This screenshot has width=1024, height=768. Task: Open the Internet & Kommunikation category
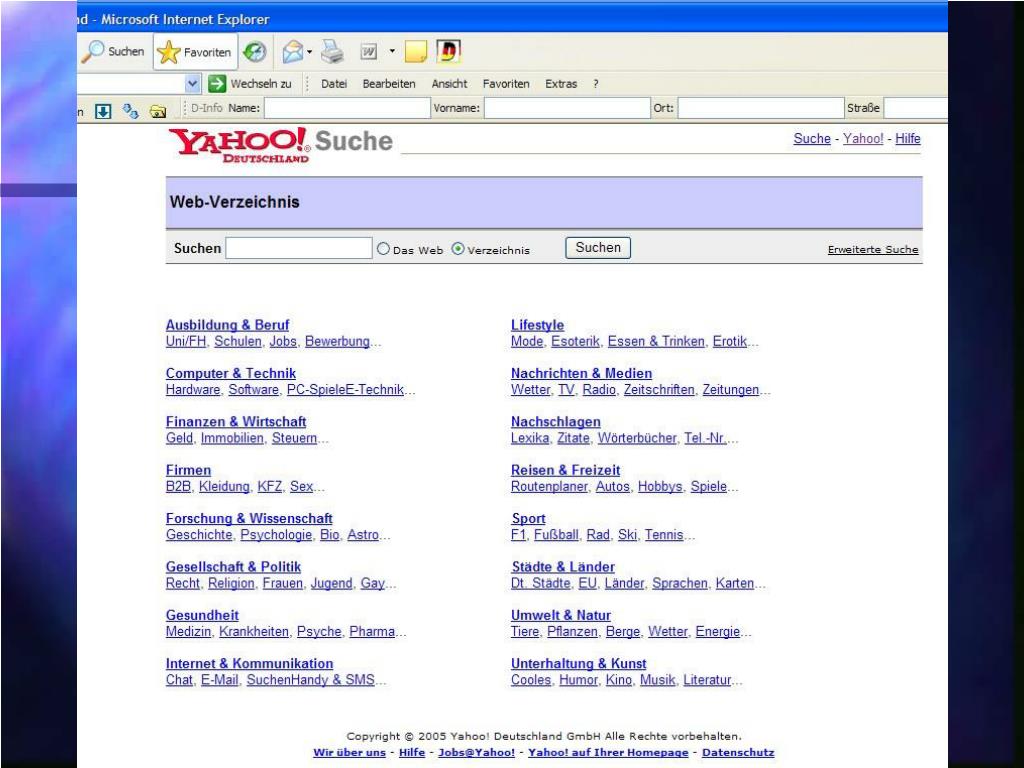pyautogui.click(x=249, y=663)
